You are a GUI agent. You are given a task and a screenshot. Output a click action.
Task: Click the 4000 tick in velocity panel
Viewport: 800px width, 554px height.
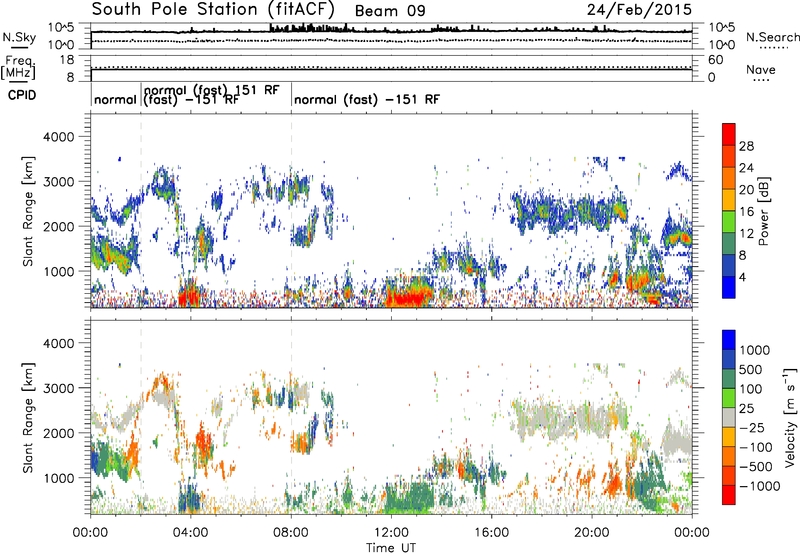pyautogui.click(x=58, y=343)
